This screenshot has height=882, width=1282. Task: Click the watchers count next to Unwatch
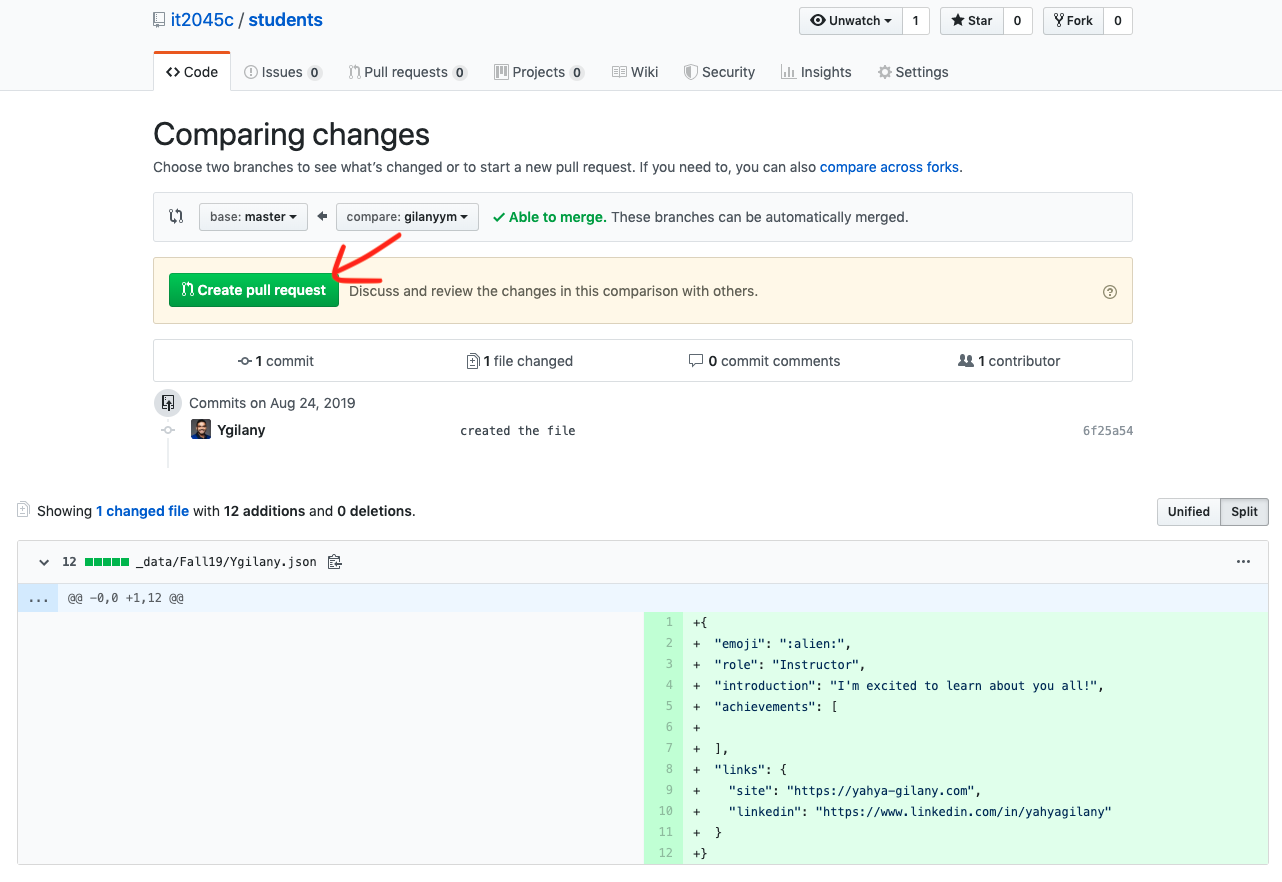click(915, 21)
